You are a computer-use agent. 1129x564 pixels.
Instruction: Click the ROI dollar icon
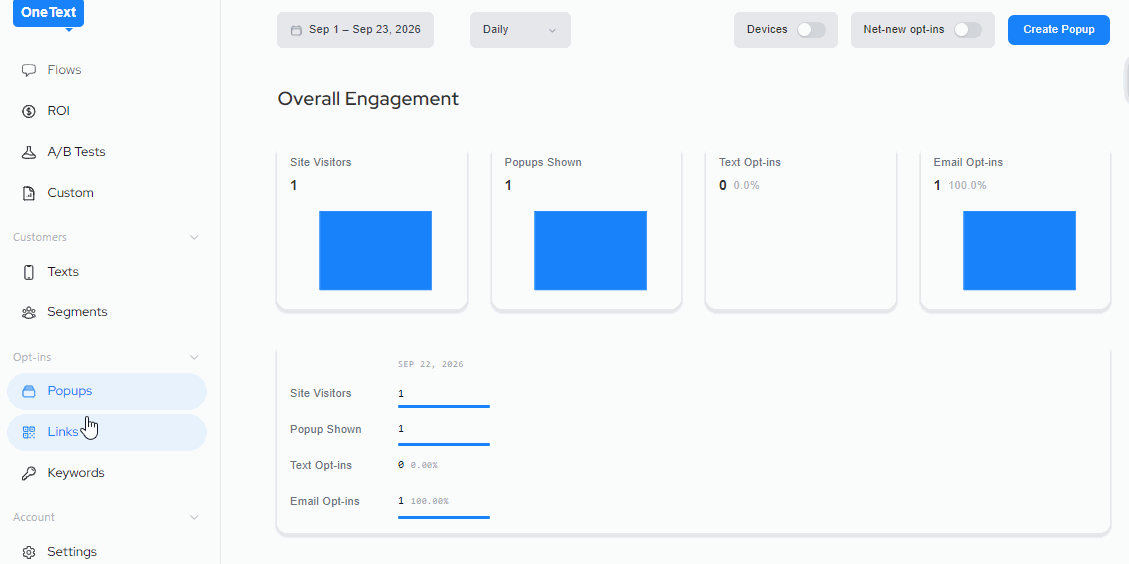pos(29,111)
